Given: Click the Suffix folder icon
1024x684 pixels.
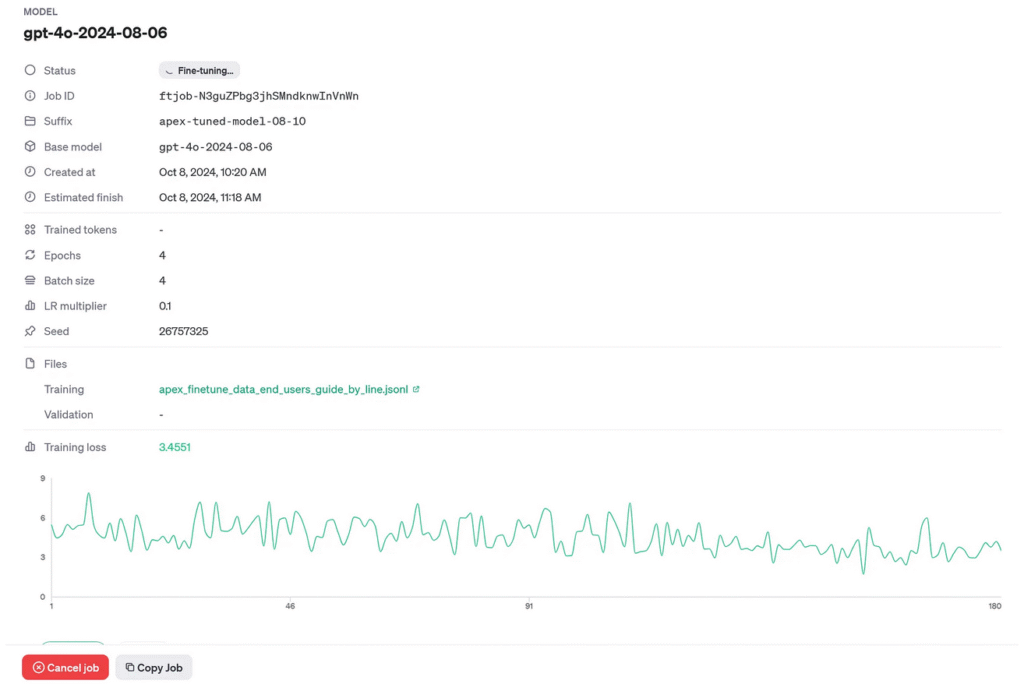Looking at the screenshot, I should (30, 121).
